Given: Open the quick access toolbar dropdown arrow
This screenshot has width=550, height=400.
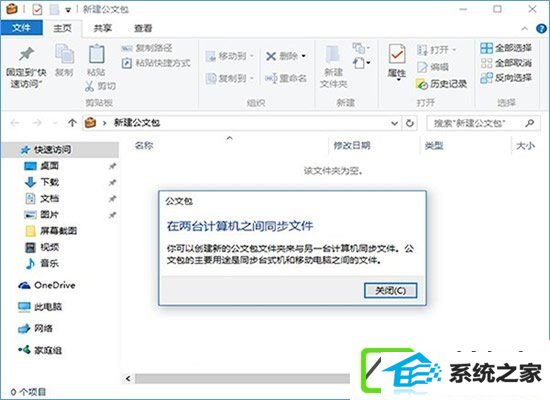Looking at the screenshot, I should click(68, 11).
